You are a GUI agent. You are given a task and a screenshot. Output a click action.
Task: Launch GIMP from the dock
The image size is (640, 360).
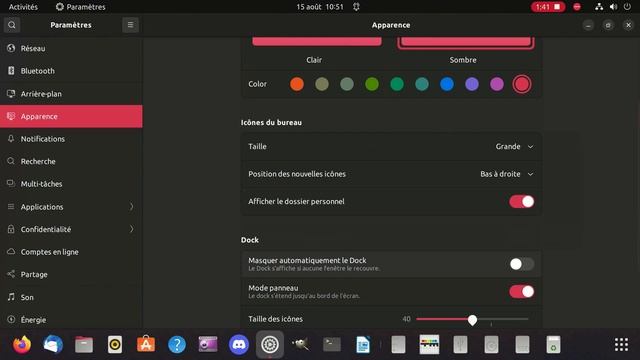point(301,344)
